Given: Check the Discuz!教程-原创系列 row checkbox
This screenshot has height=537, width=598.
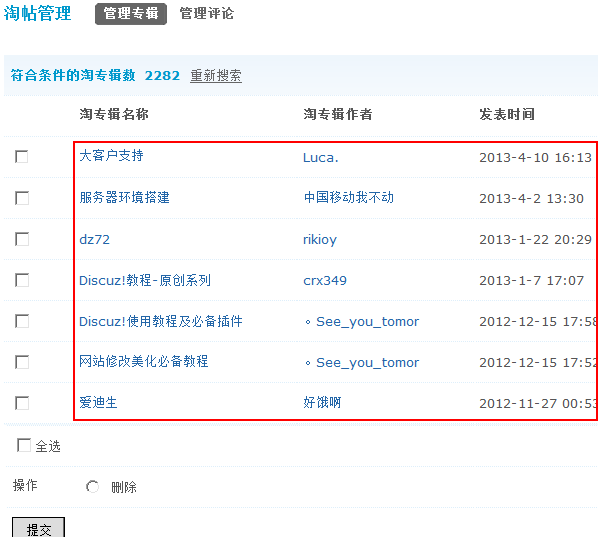Looking at the screenshot, I should coord(22,280).
